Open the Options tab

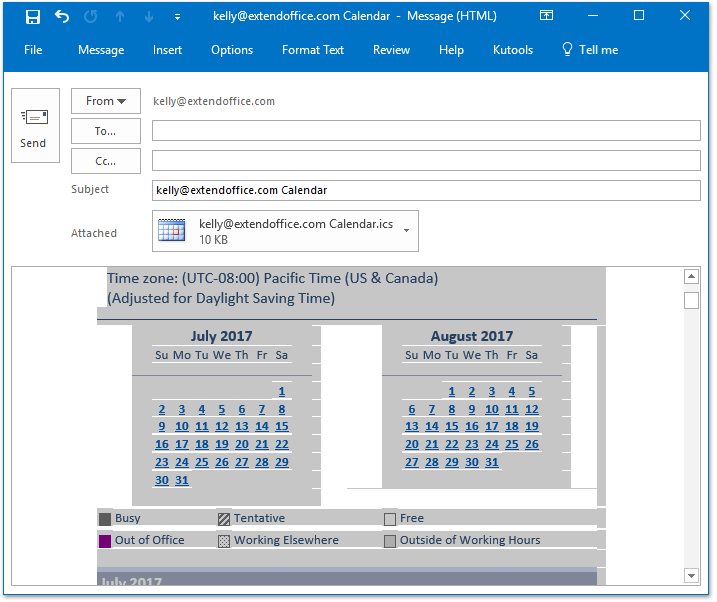[232, 50]
